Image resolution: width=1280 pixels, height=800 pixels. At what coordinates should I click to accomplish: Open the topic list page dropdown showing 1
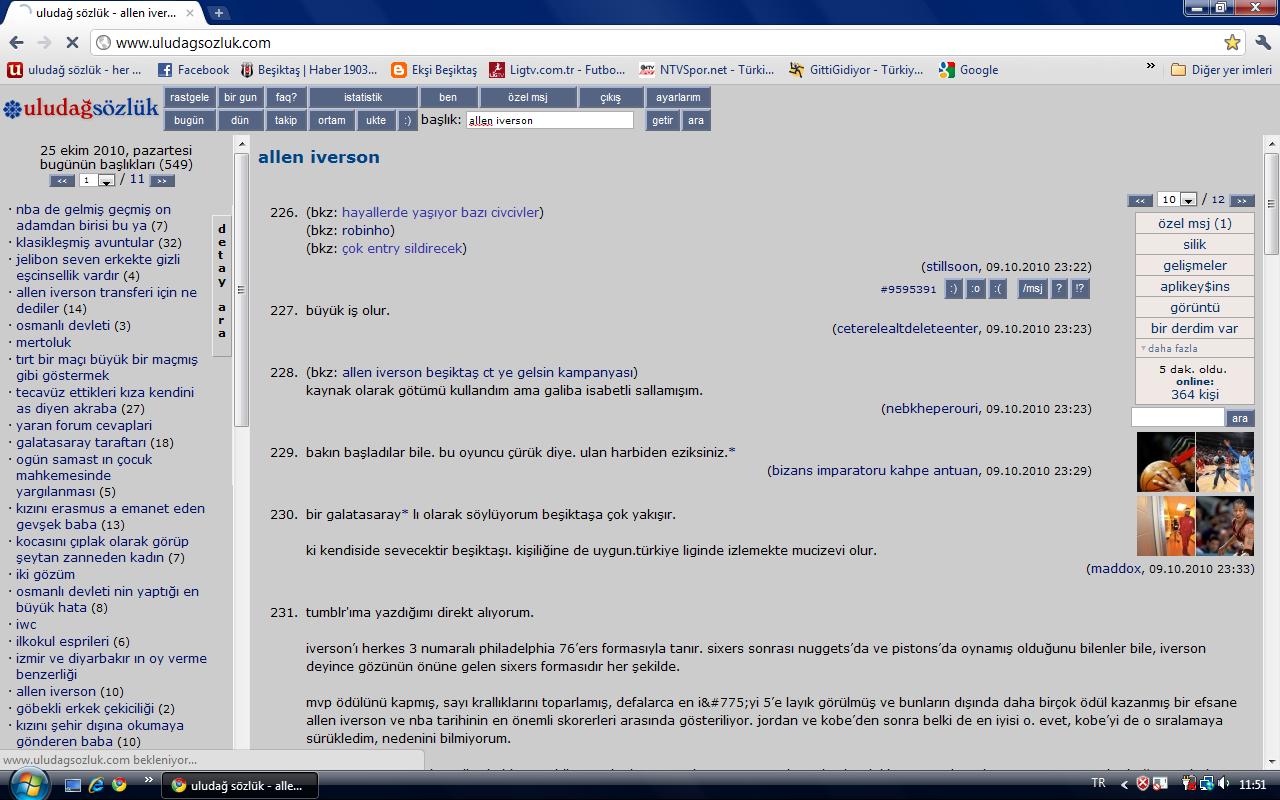coord(97,181)
